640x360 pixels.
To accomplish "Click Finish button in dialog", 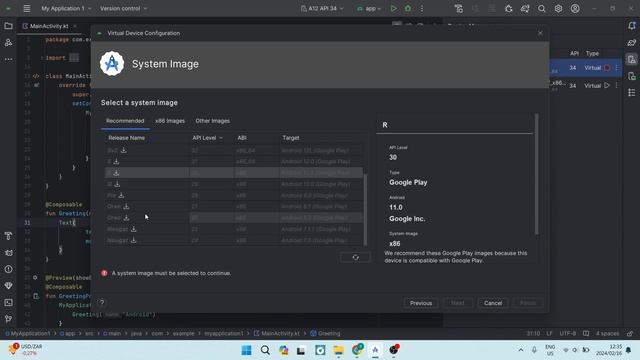I will (x=528, y=303).
